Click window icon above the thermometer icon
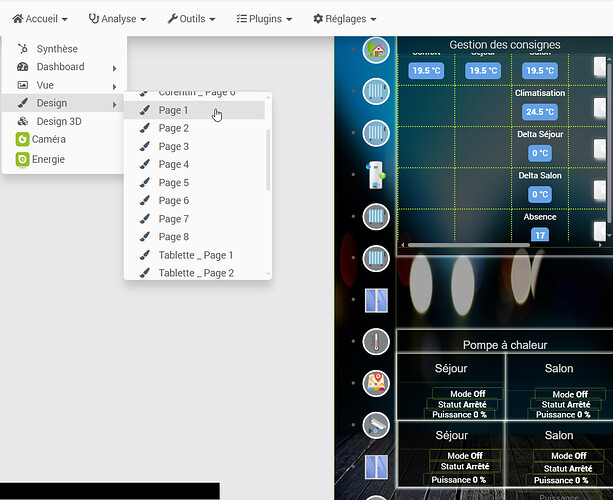 [x=376, y=300]
